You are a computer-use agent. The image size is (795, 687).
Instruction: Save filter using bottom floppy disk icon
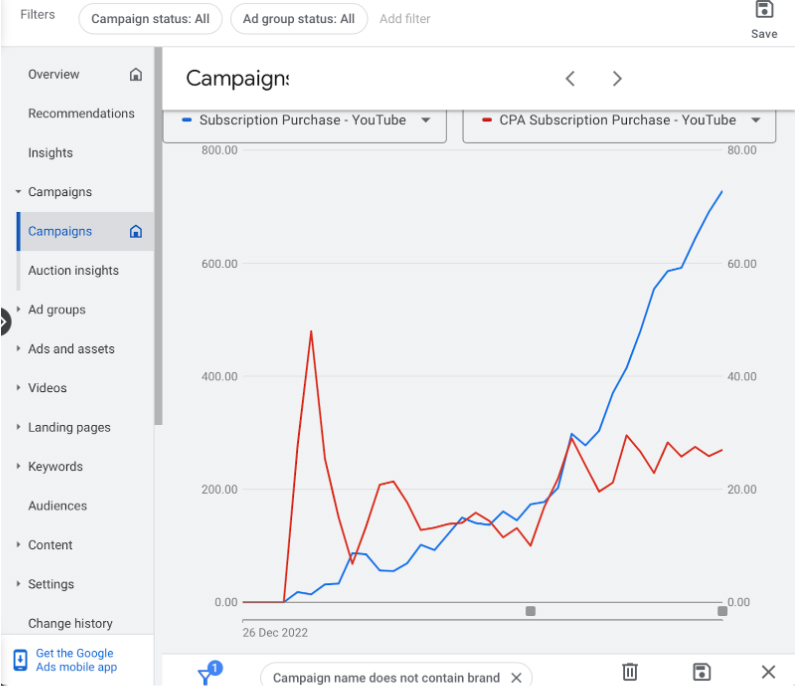(702, 672)
